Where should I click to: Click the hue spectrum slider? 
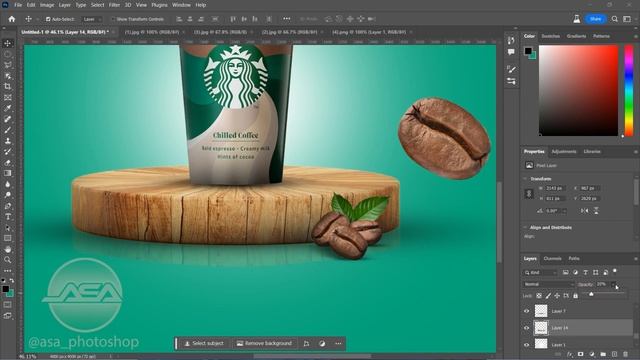tap(629, 91)
